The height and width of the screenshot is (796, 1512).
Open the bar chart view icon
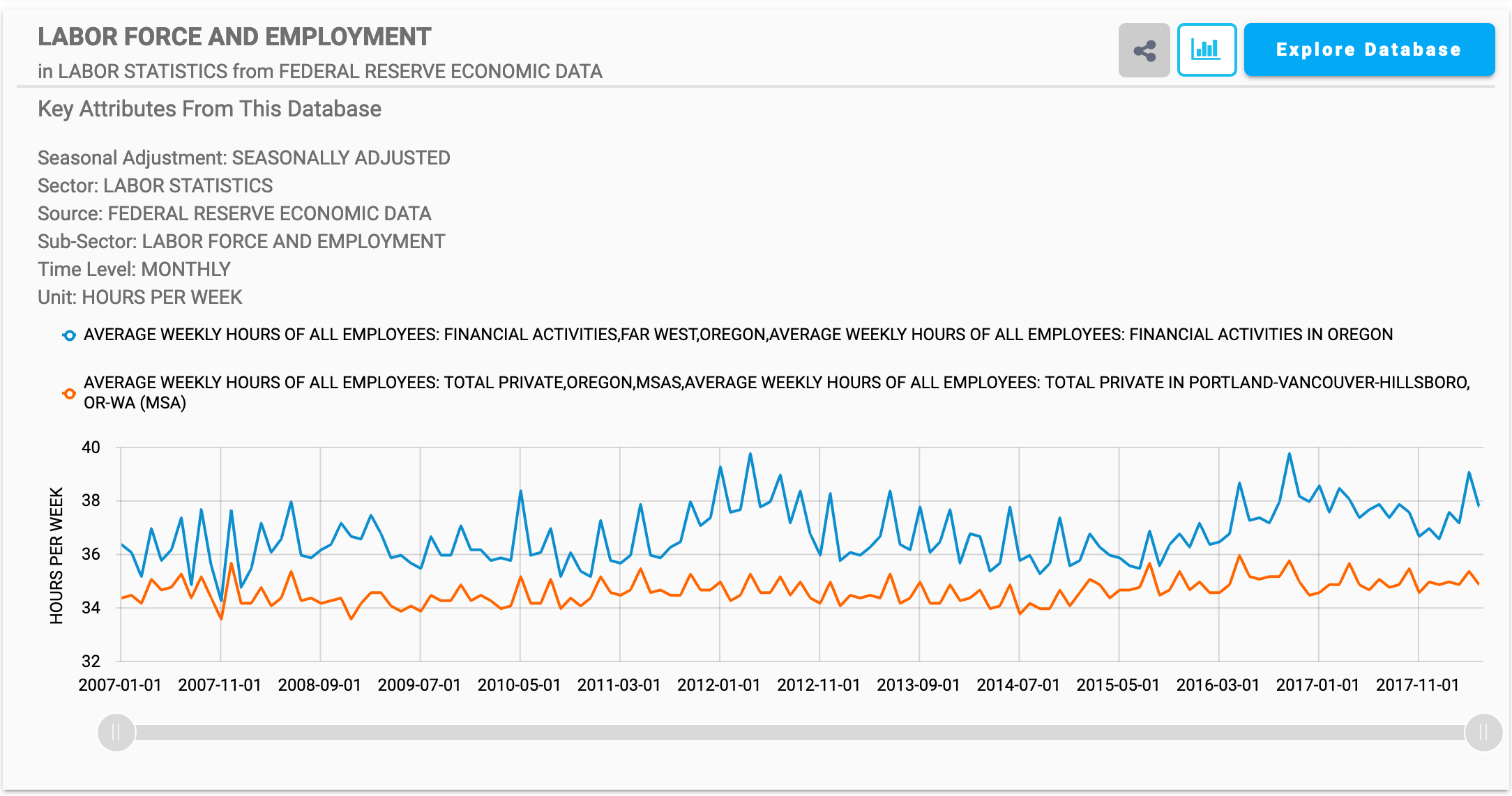pos(1207,50)
